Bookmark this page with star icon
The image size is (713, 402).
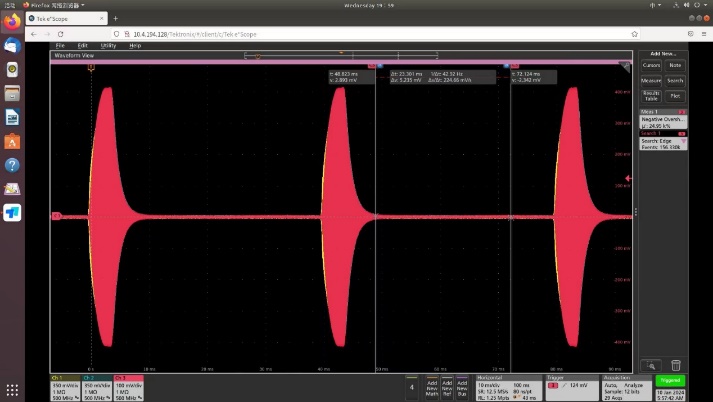point(634,33)
